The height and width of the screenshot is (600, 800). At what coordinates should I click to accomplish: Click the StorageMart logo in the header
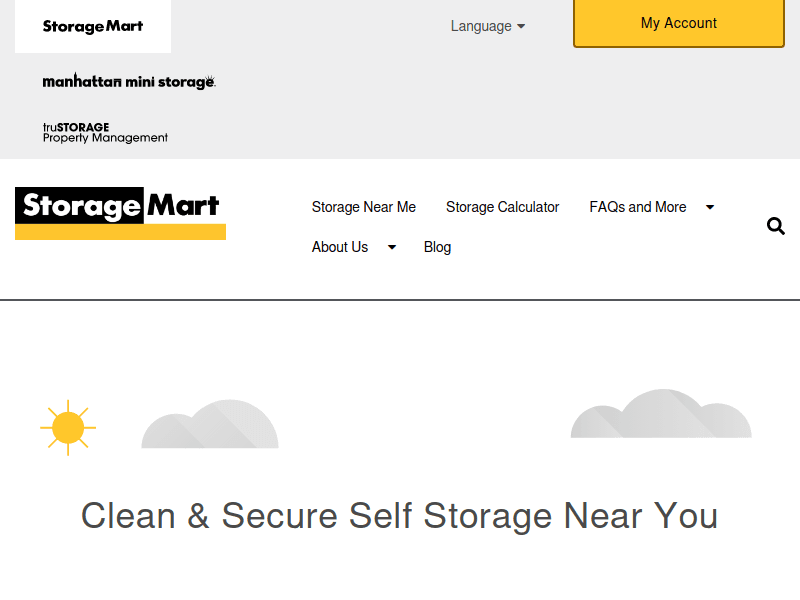click(x=119, y=207)
